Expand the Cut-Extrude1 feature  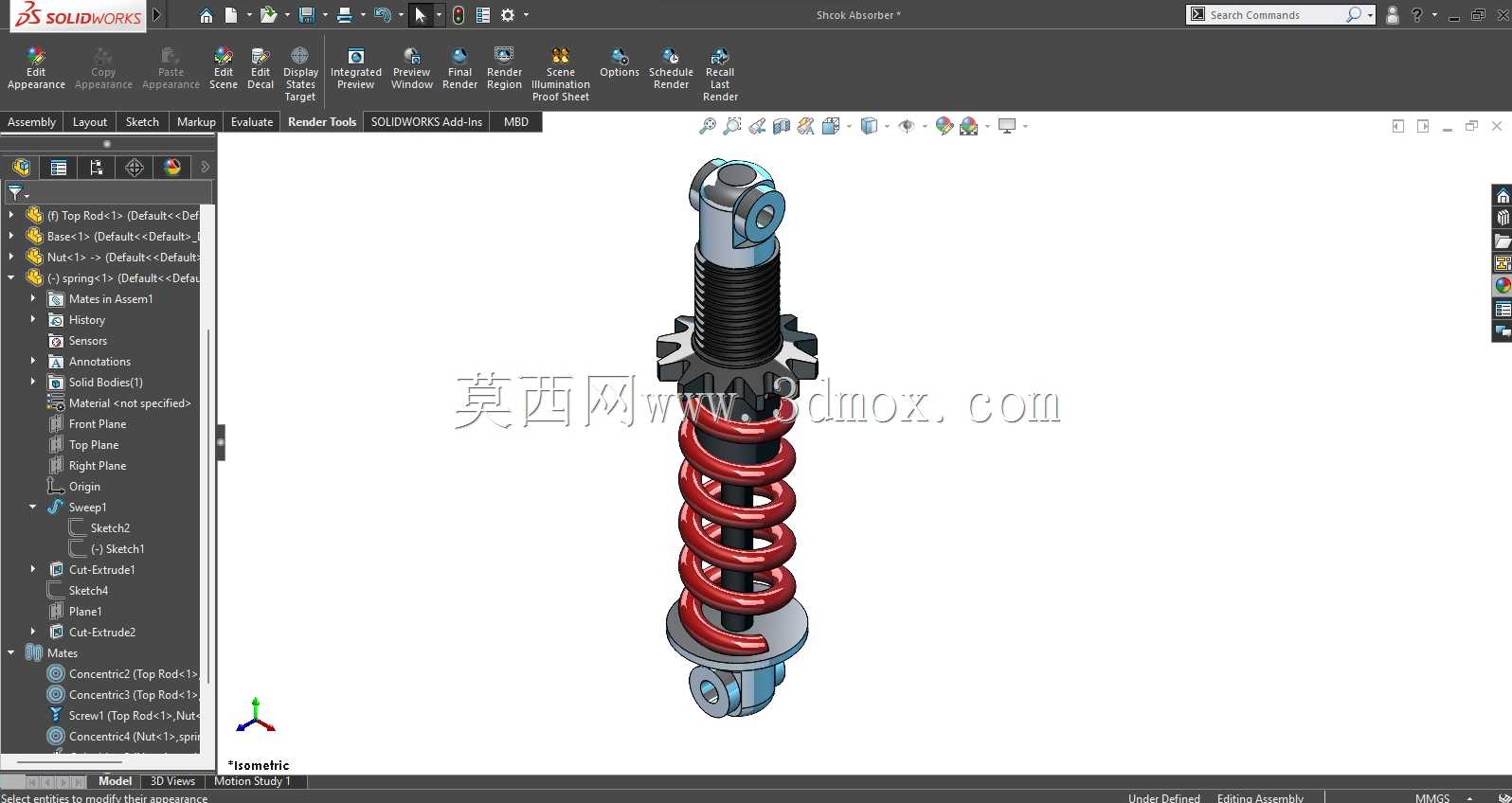[33, 569]
